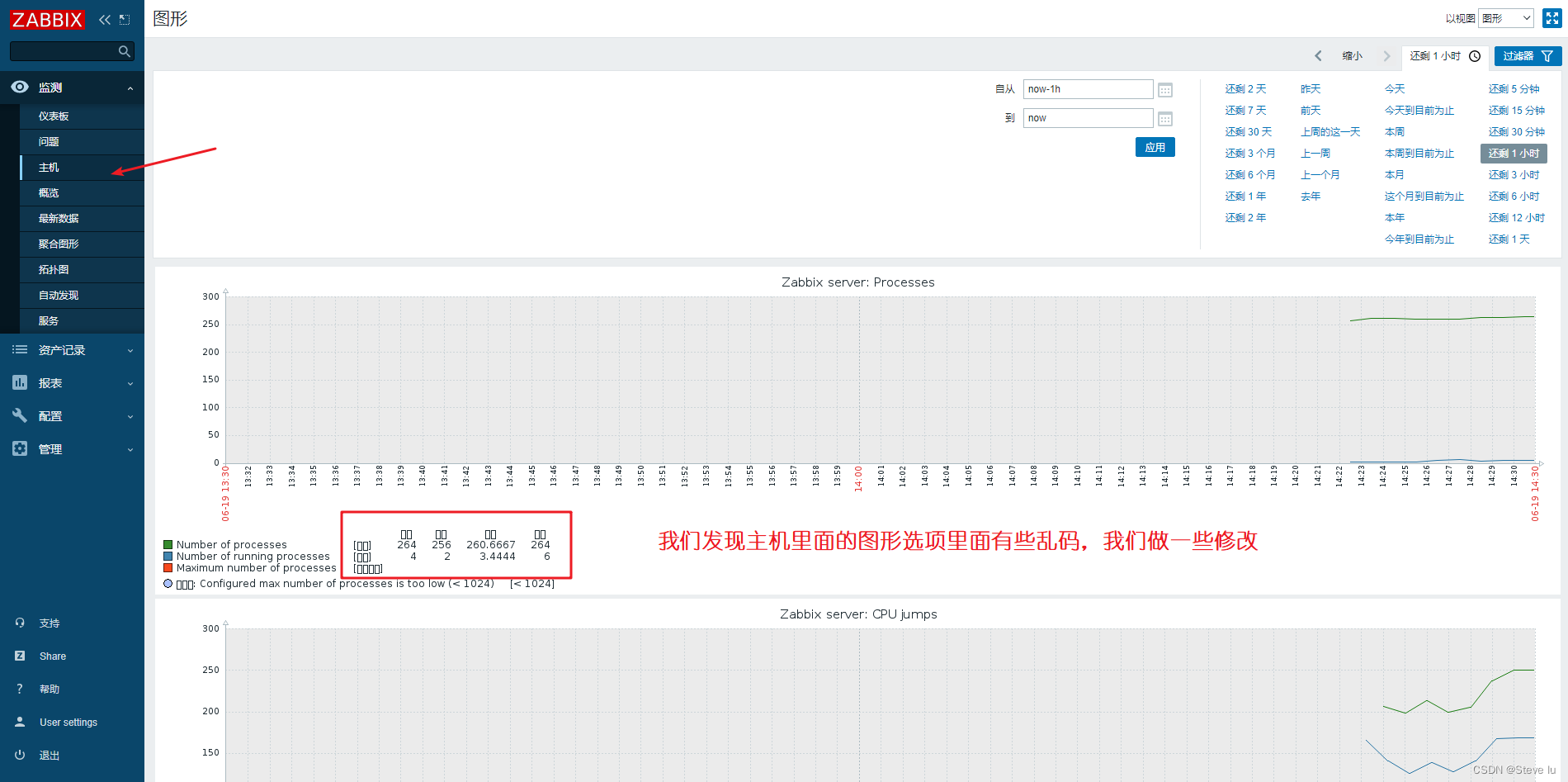
Task: Click the 到 now input field
Action: pyautogui.click(x=1088, y=118)
